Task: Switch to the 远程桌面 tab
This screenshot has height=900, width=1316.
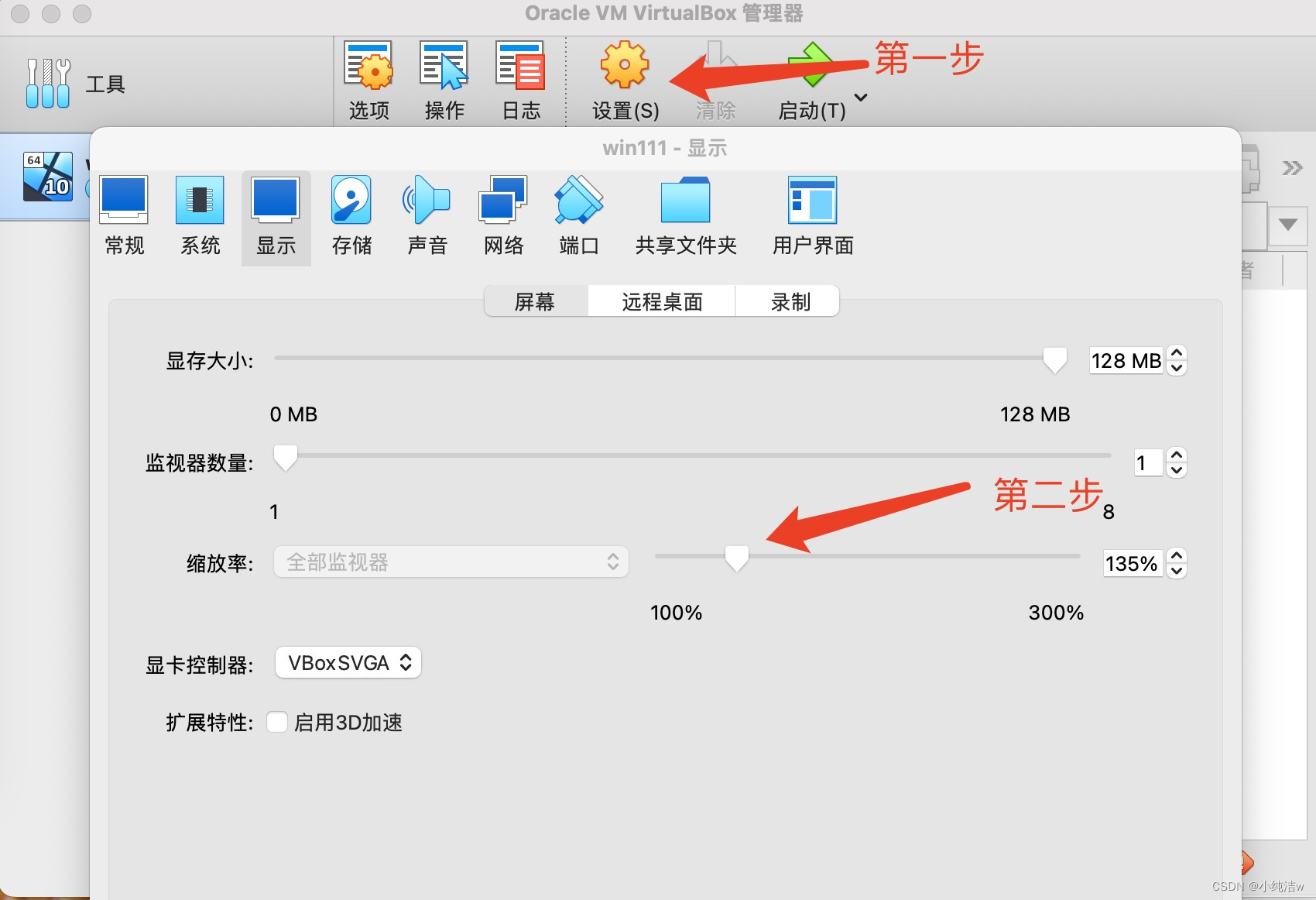Action: click(662, 301)
